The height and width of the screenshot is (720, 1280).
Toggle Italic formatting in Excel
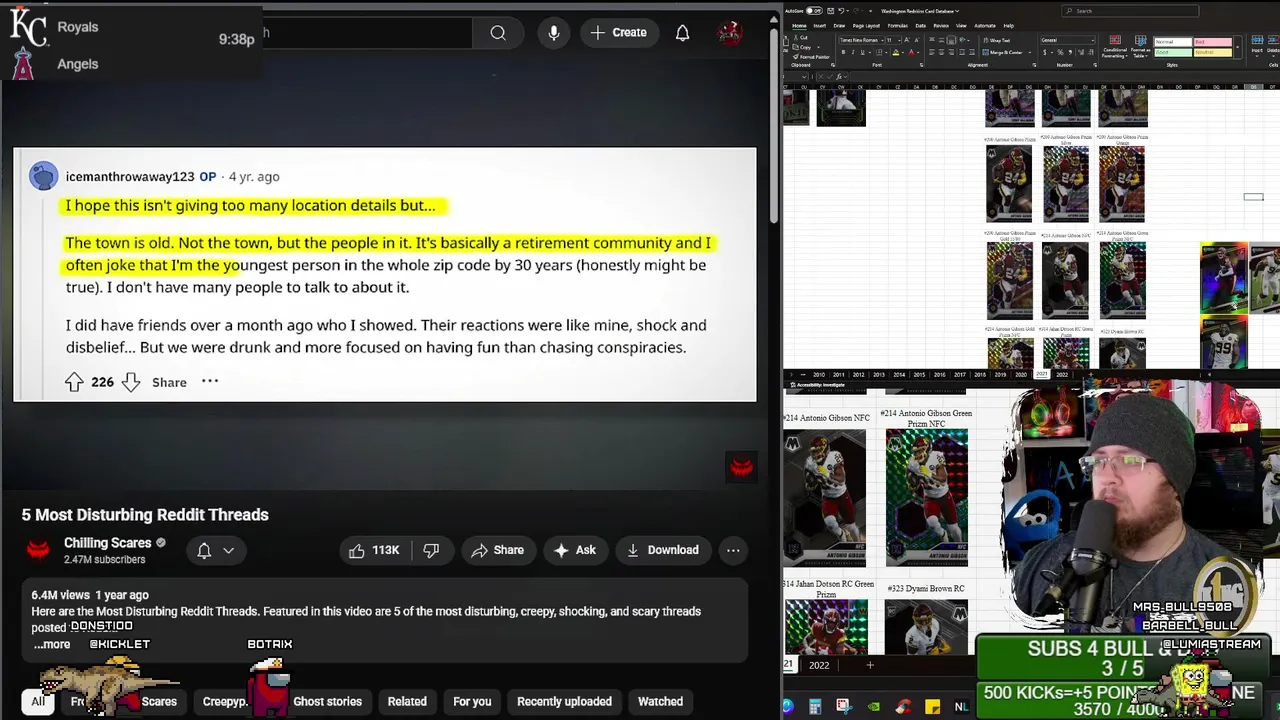coord(853,52)
